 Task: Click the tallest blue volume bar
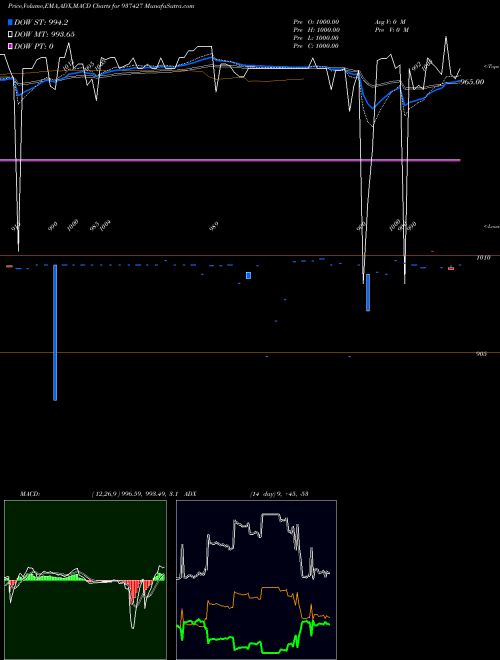(x=55, y=333)
